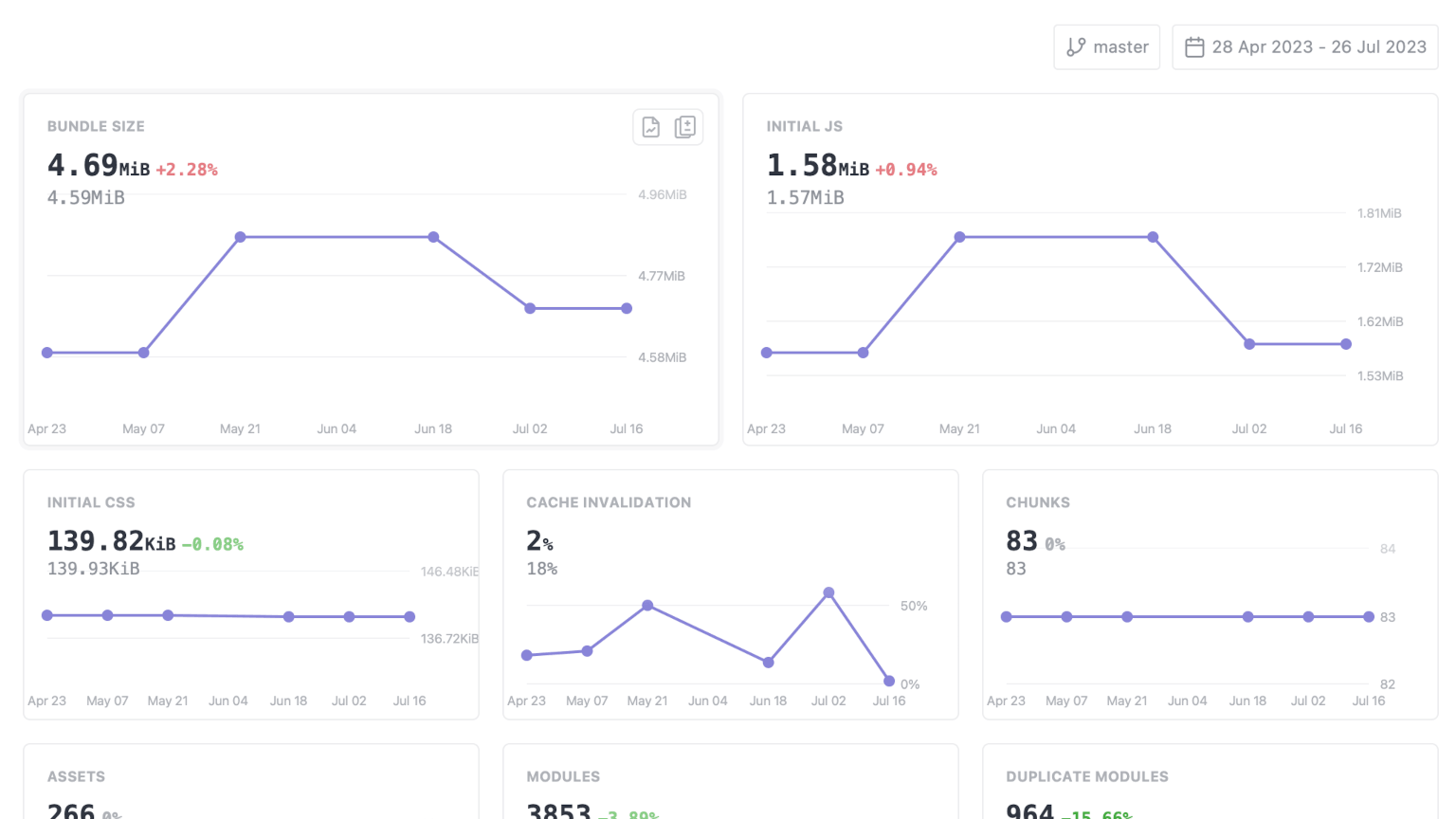The image size is (1456, 819).
Task: Select Initial CSS chart point at May 07
Action: pos(108,615)
